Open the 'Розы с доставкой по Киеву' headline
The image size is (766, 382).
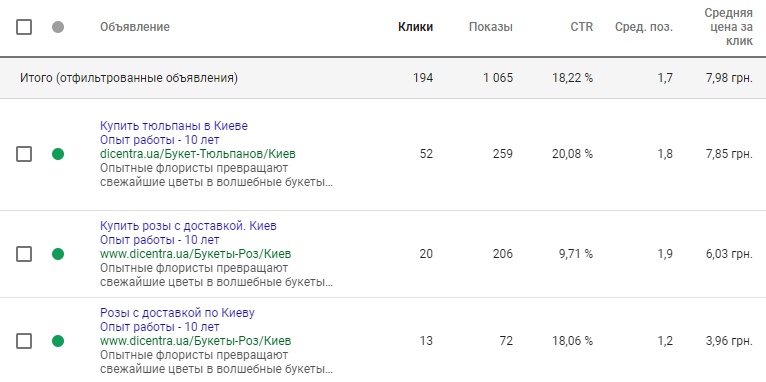point(177,313)
